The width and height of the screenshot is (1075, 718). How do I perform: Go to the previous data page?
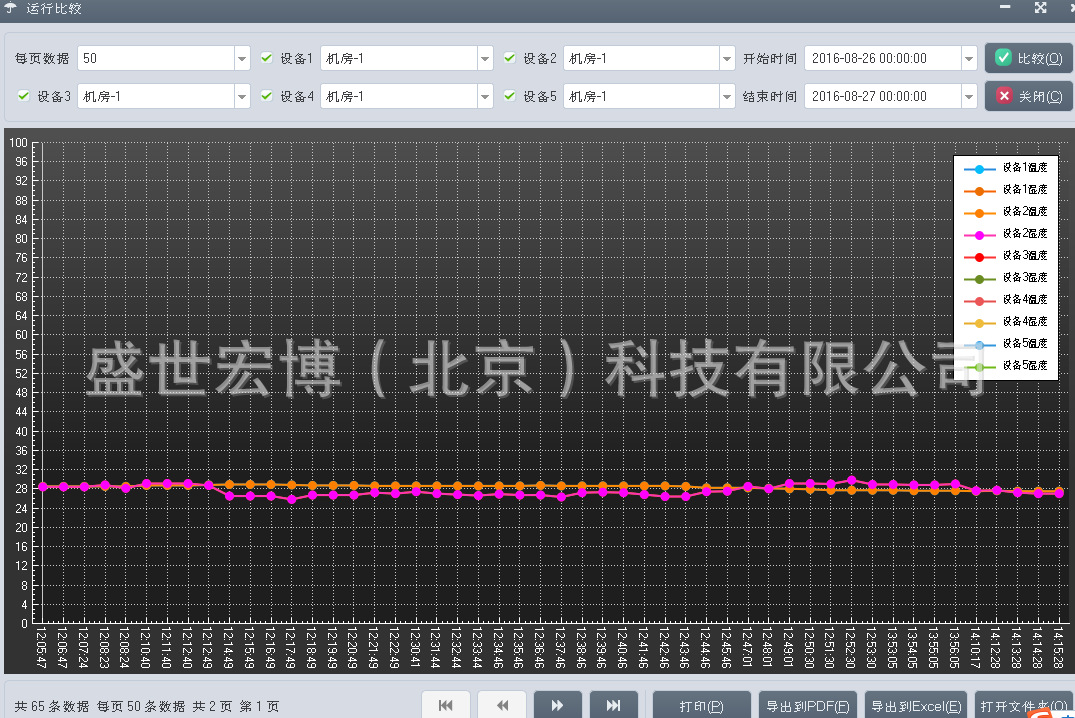(502, 705)
